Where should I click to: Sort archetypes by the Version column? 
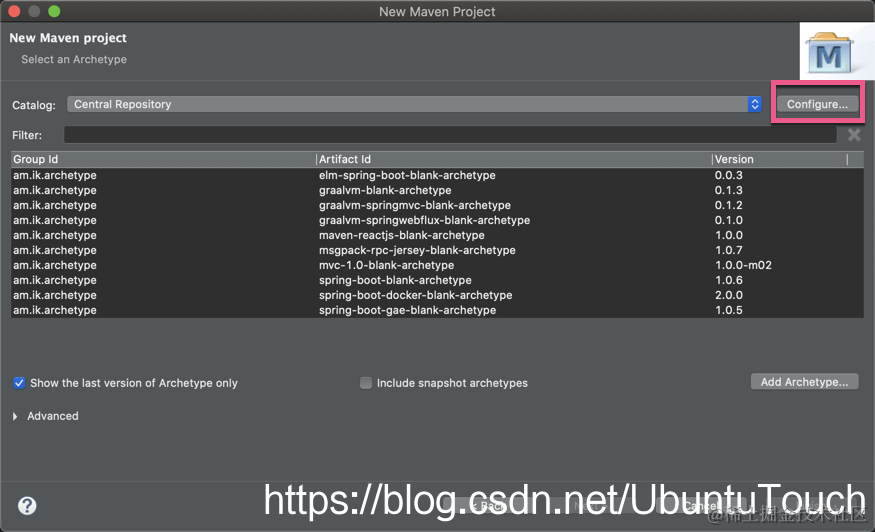pos(780,159)
